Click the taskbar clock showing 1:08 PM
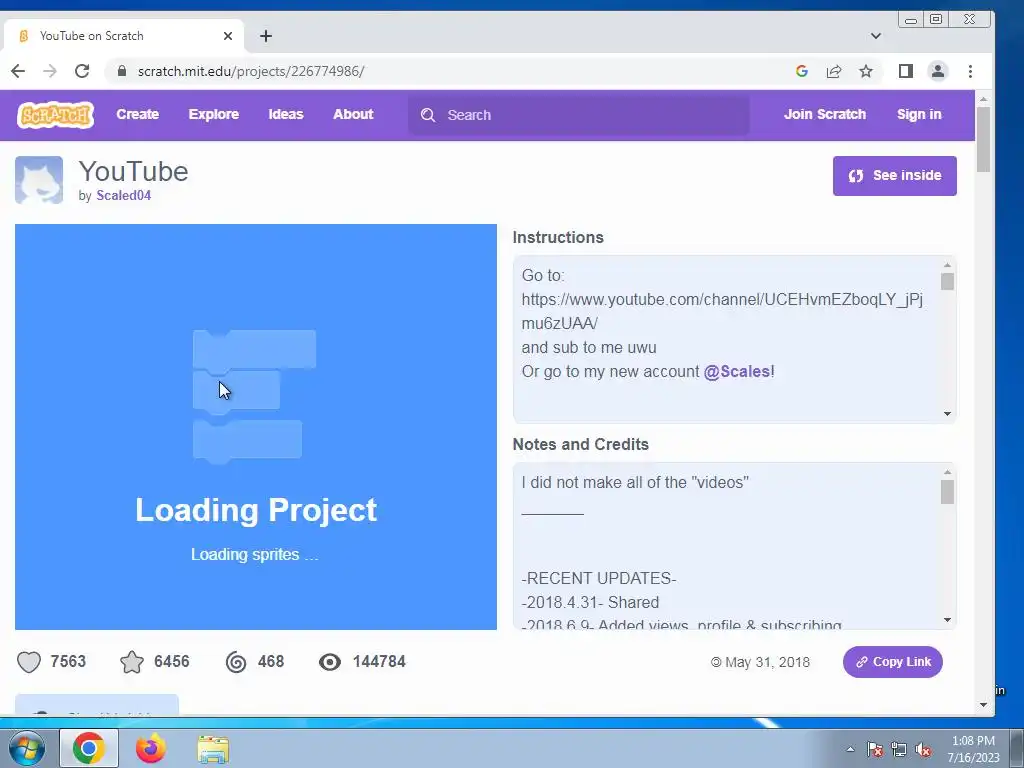 coord(973,749)
